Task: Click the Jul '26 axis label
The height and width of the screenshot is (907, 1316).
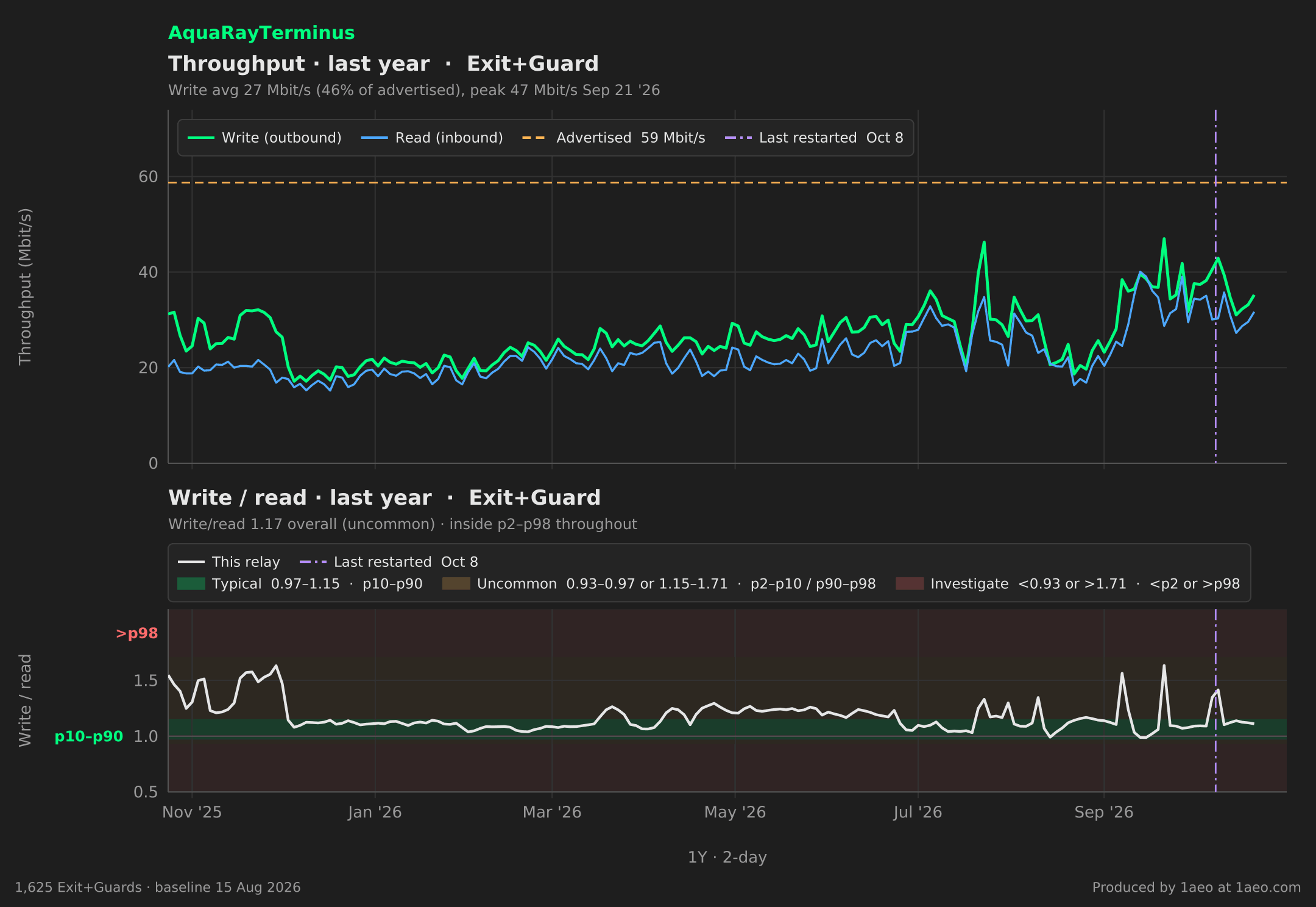Action: coord(918,813)
